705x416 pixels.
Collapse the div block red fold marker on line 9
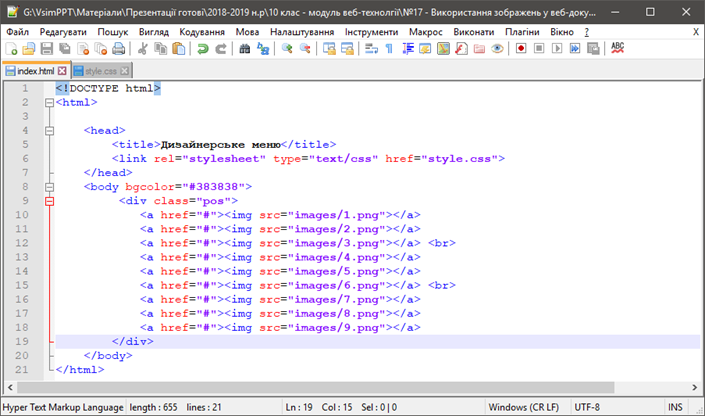pos(49,201)
